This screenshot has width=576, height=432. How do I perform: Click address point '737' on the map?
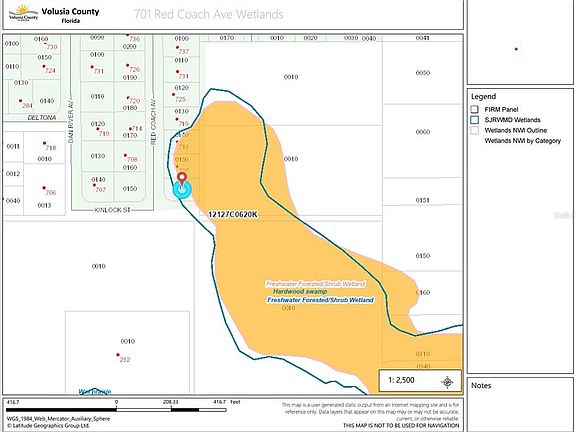pos(184,52)
